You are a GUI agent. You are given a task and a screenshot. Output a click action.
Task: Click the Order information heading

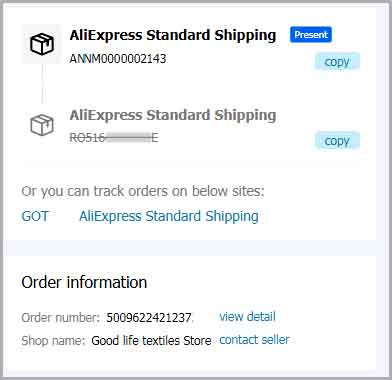(84, 283)
